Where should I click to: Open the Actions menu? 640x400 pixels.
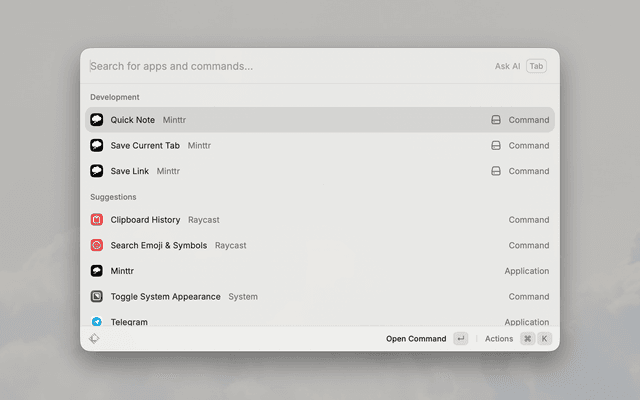coord(499,339)
